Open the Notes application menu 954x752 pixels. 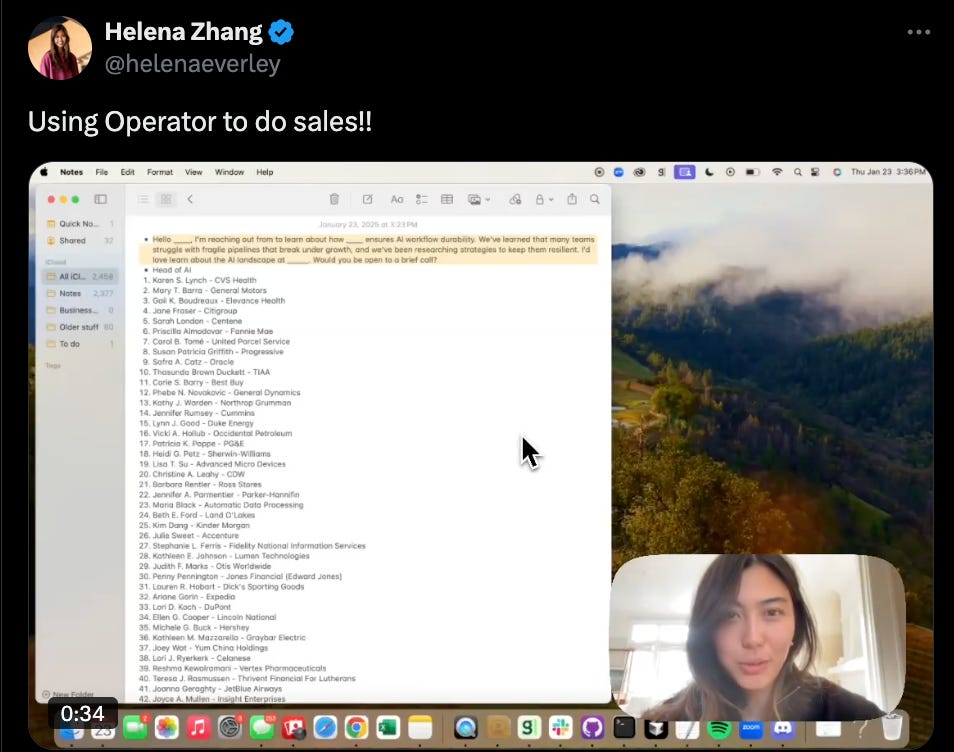click(71, 172)
